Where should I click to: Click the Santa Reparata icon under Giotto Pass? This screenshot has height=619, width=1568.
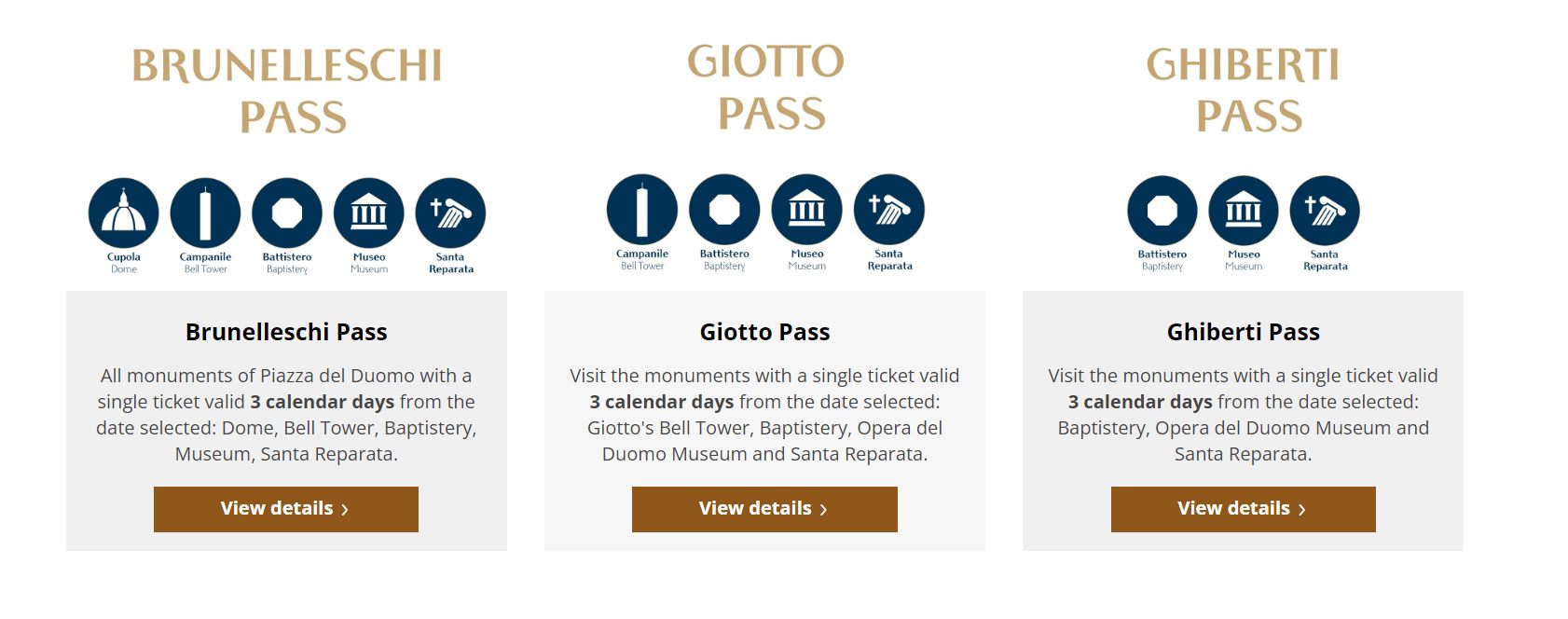[x=889, y=210]
